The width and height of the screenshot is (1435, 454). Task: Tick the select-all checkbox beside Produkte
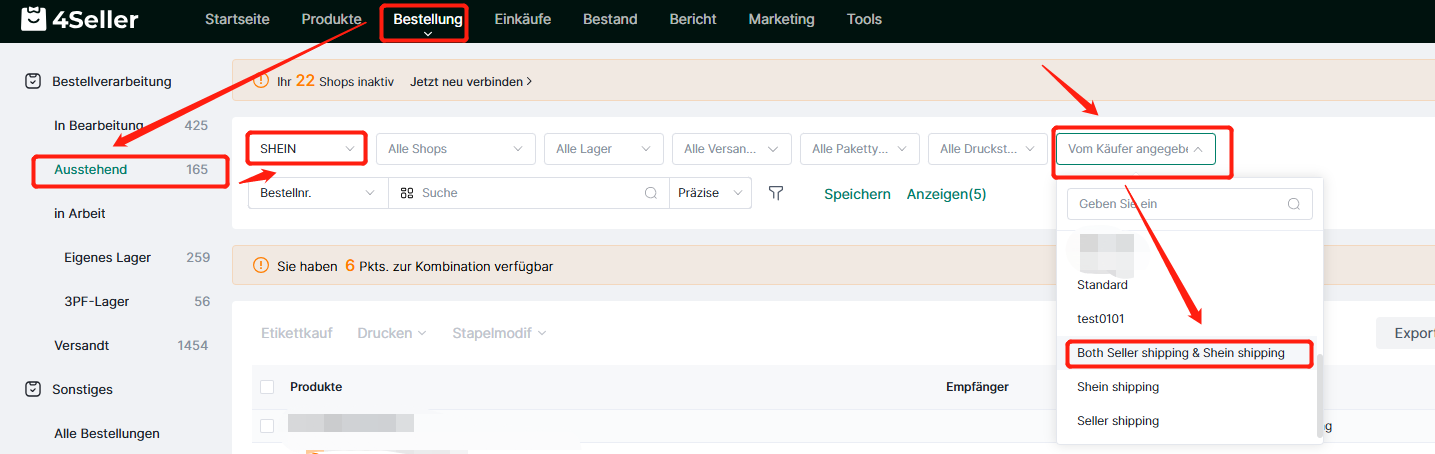tap(267, 387)
